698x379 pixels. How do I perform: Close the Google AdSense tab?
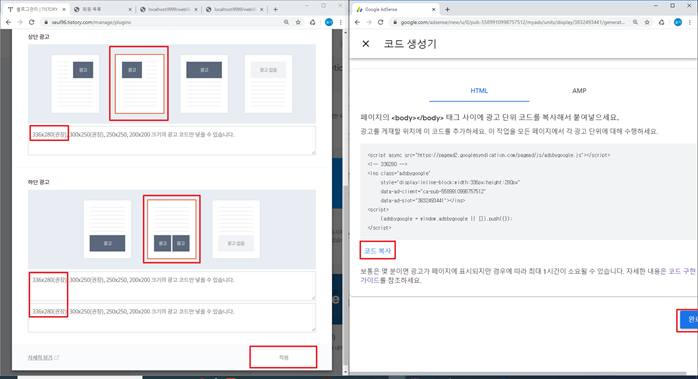pos(434,9)
